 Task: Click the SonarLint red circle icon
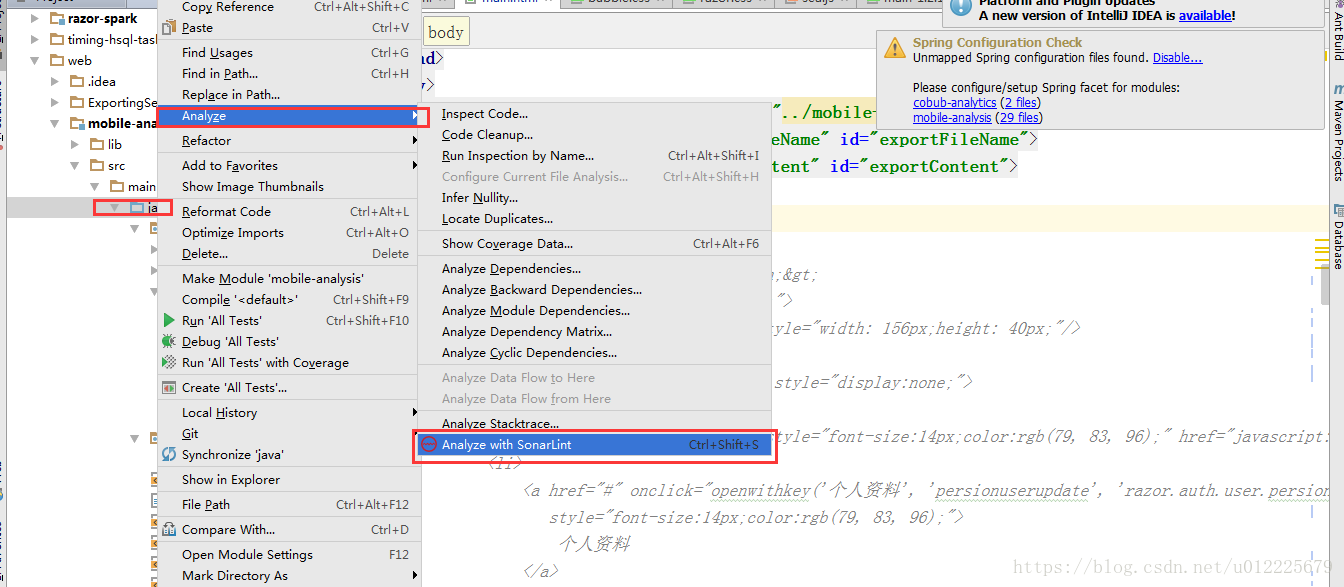coord(429,444)
